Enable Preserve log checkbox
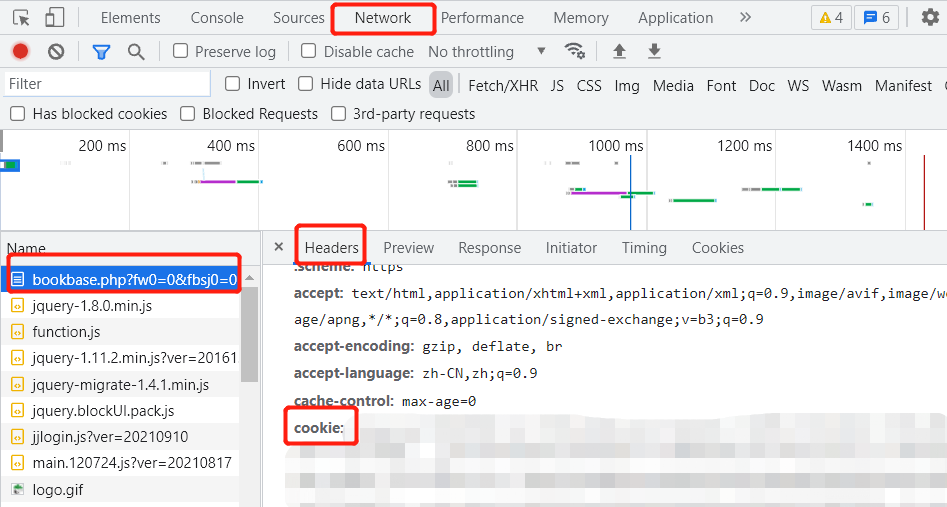This screenshot has width=947, height=507. pyautogui.click(x=181, y=51)
